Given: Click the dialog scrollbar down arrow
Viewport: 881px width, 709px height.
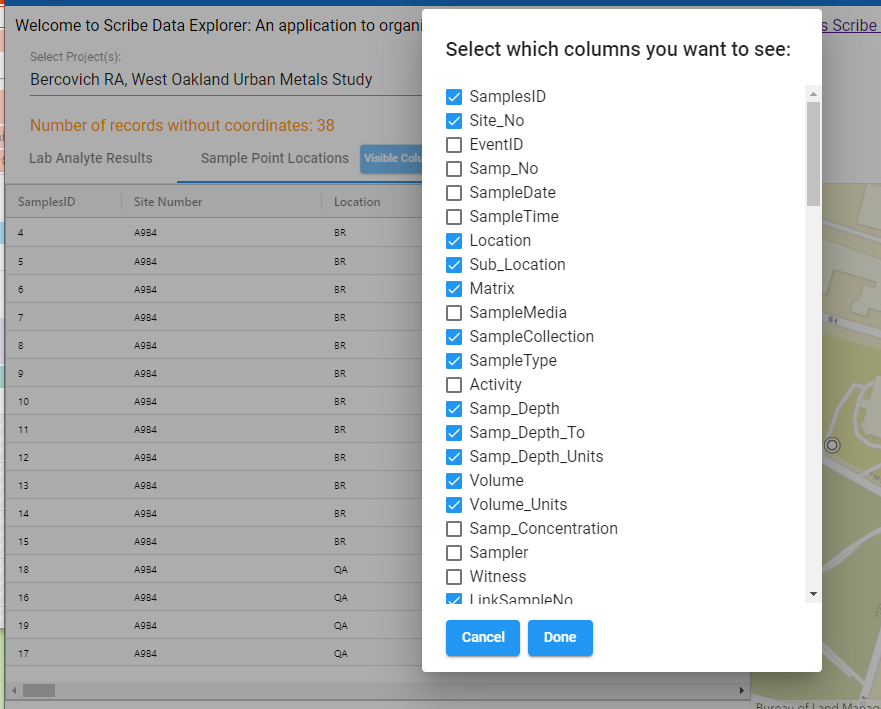Looking at the screenshot, I should tap(813, 594).
